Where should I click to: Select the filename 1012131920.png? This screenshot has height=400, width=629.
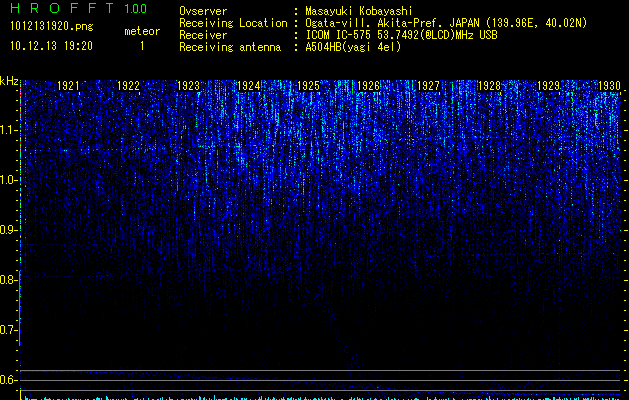pos(52,26)
